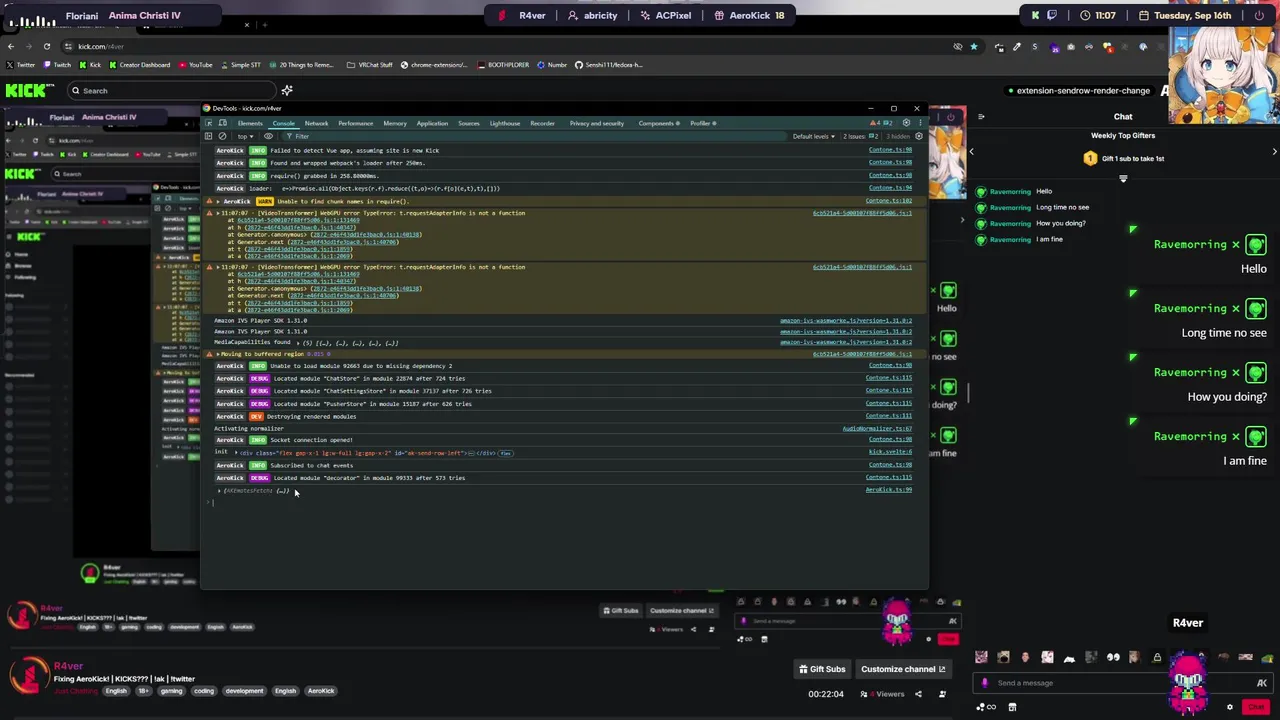1280x720 pixels.
Task: Reload the page in the browser
Action: coord(46,46)
